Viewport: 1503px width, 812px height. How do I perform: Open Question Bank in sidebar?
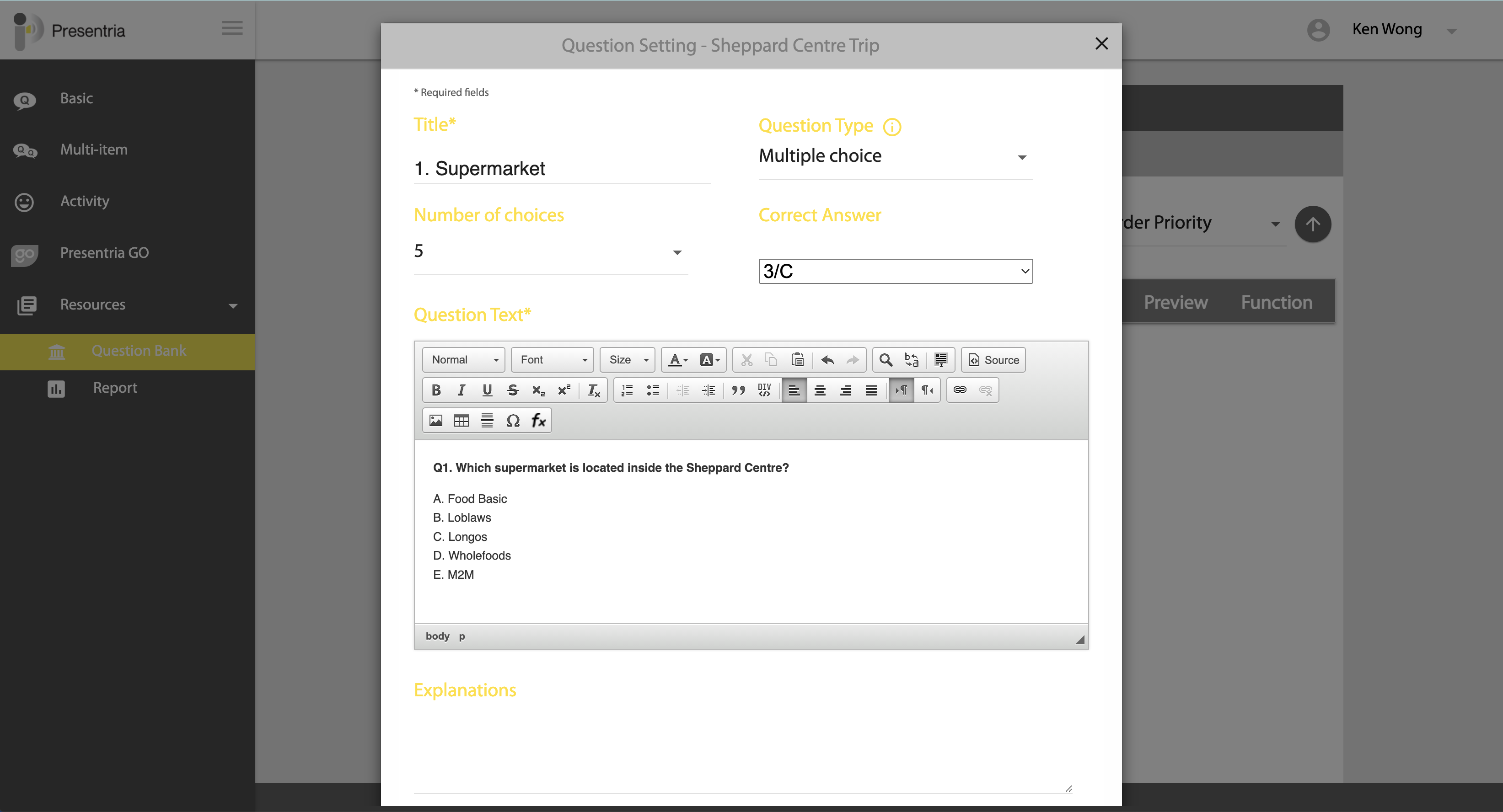coord(127,351)
